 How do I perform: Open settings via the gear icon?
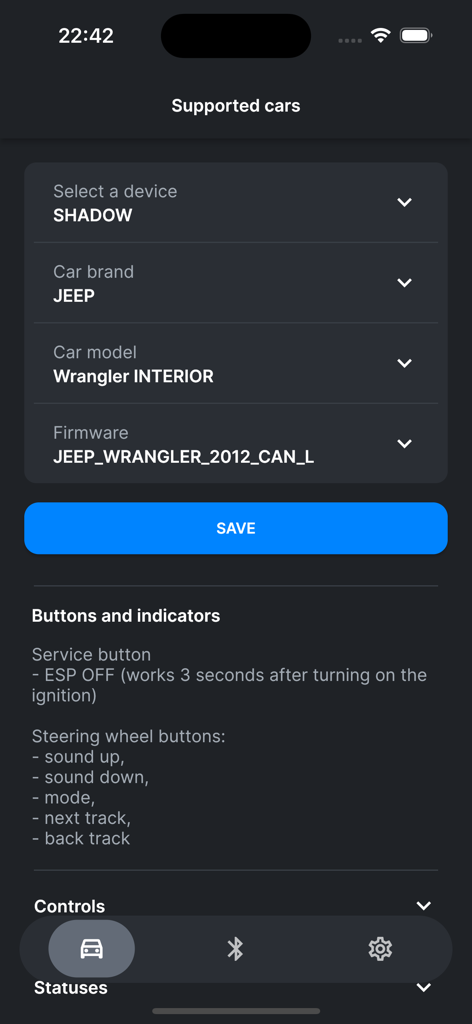380,948
